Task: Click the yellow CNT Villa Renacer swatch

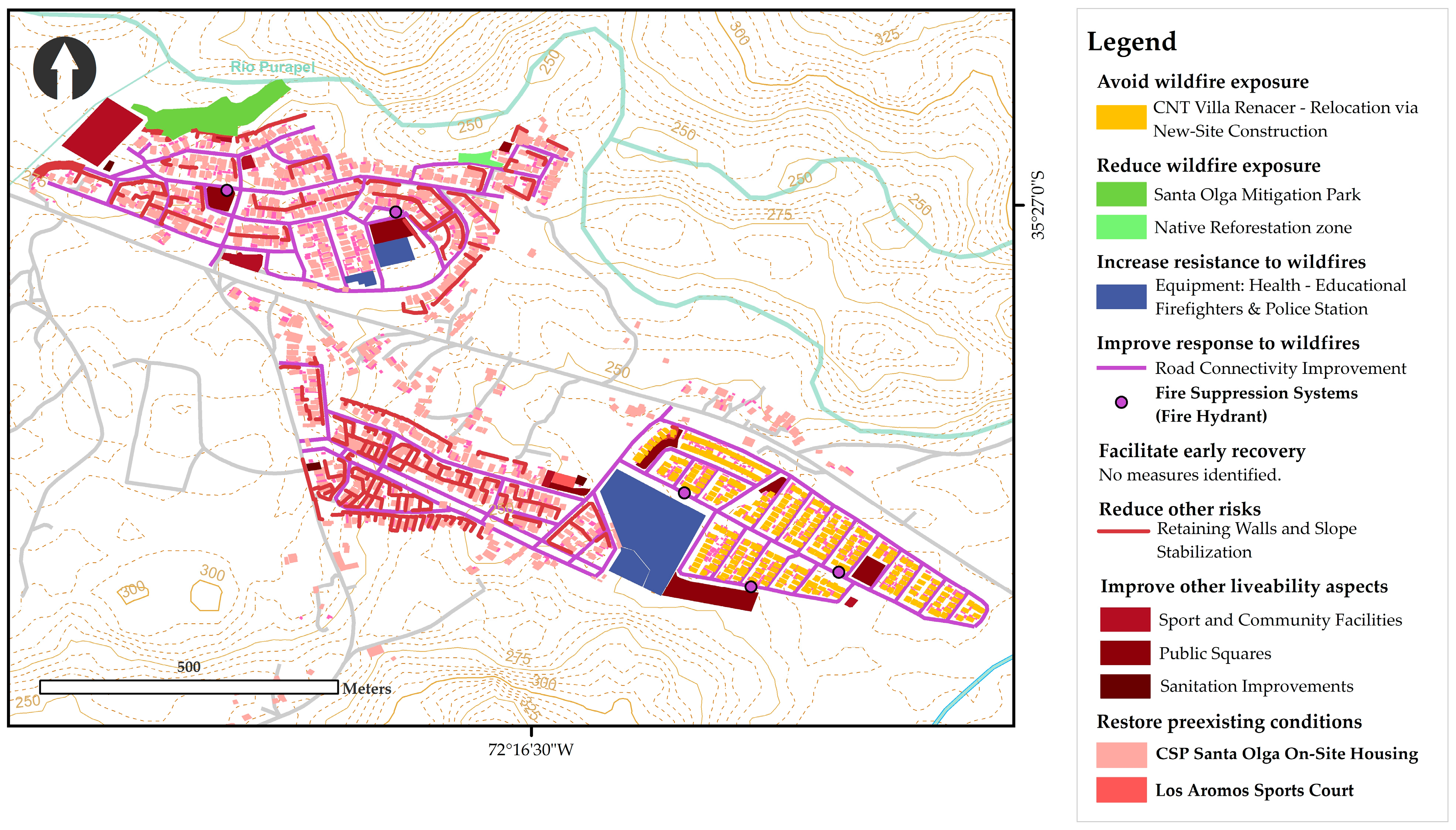Action: click(1121, 117)
